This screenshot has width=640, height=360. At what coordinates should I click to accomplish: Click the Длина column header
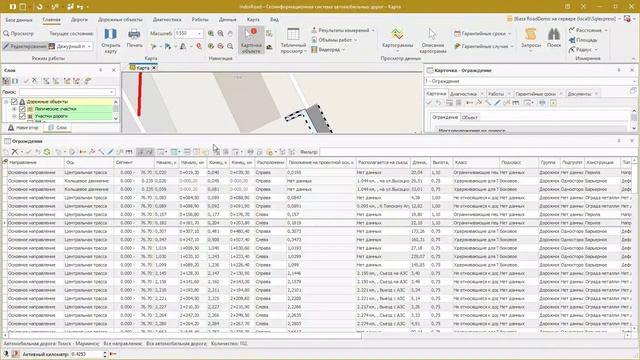pos(420,162)
